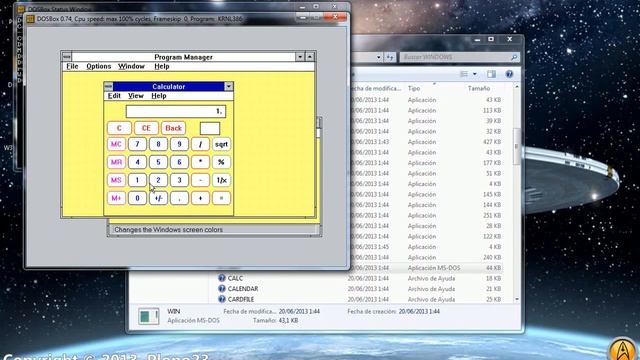The width and height of the screenshot is (640, 360).
Task: Click the Back button in Calculator
Action: coord(173,128)
